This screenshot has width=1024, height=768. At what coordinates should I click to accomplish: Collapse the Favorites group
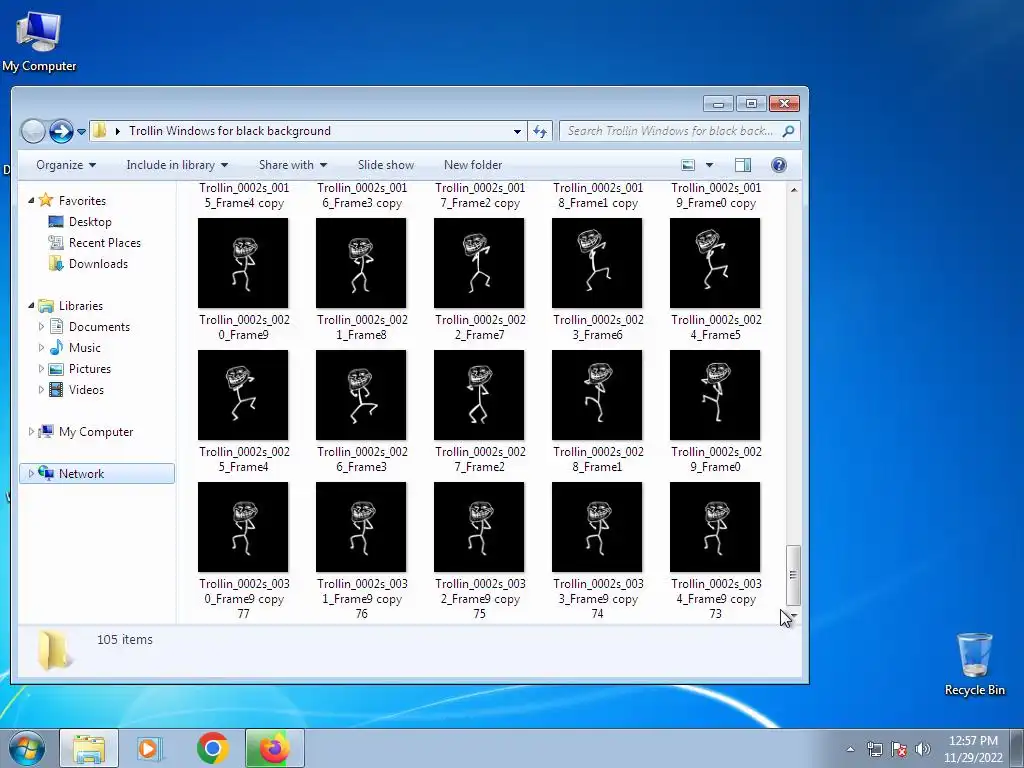[31, 200]
